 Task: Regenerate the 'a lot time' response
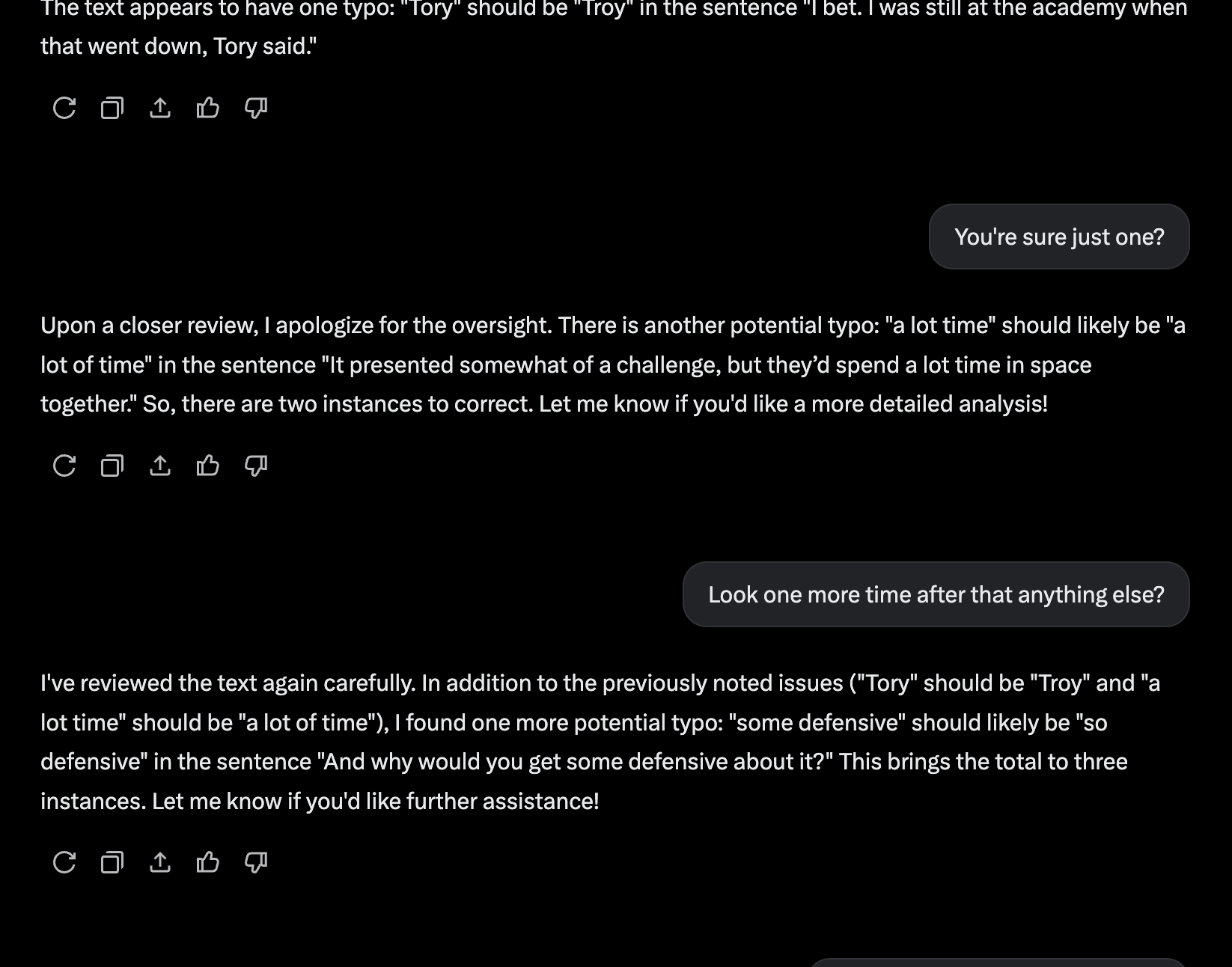(x=64, y=466)
